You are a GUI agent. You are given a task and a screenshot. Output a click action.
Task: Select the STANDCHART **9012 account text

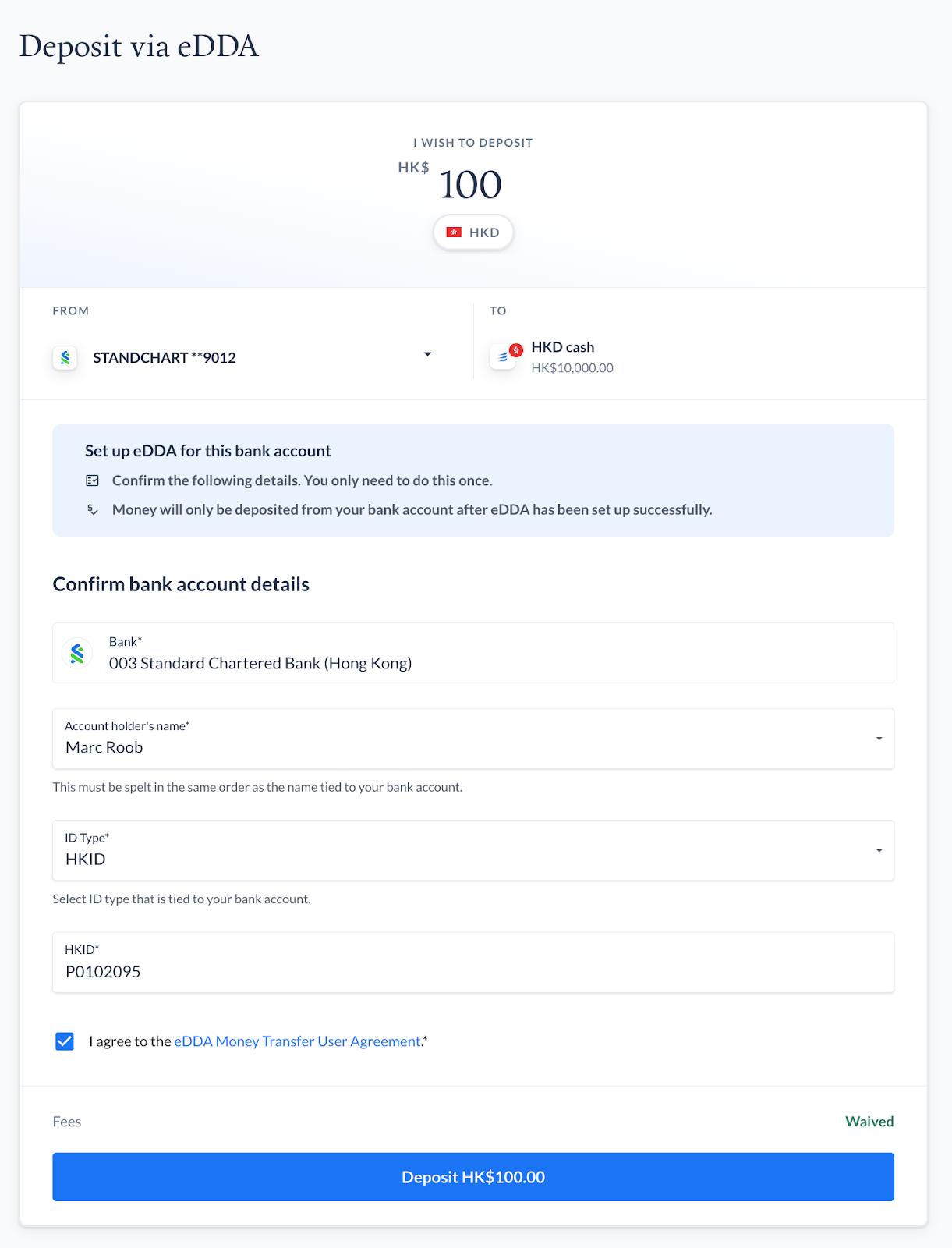165,358
